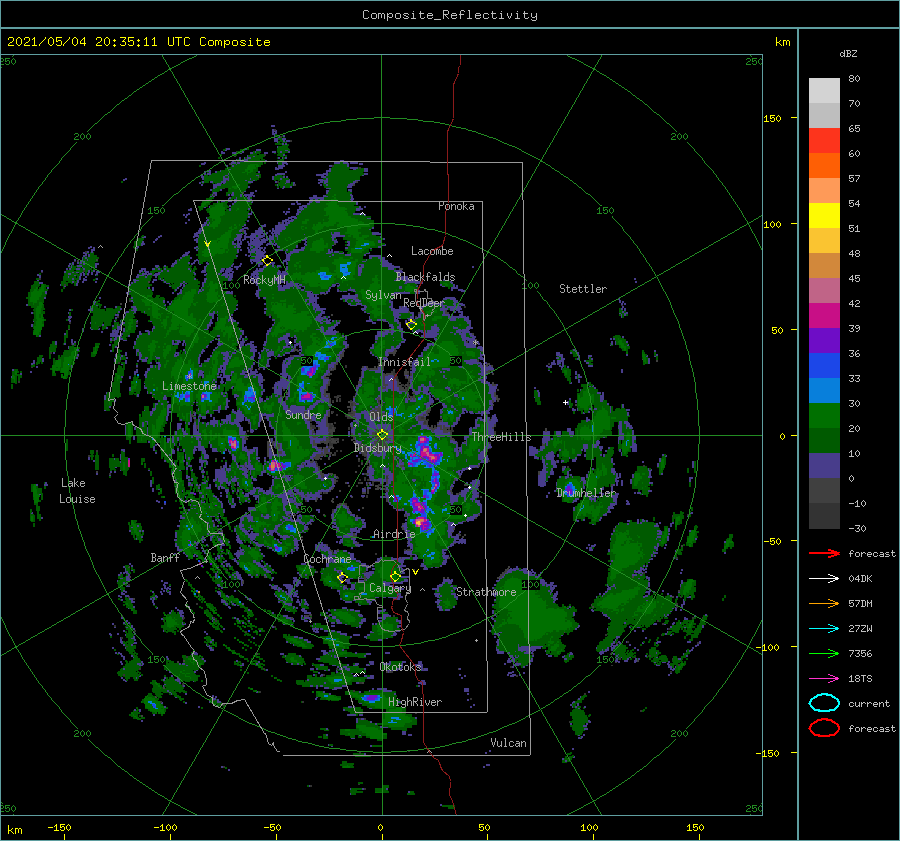Click the Lake Louise label
The image size is (900, 841).
(x=77, y=491)
